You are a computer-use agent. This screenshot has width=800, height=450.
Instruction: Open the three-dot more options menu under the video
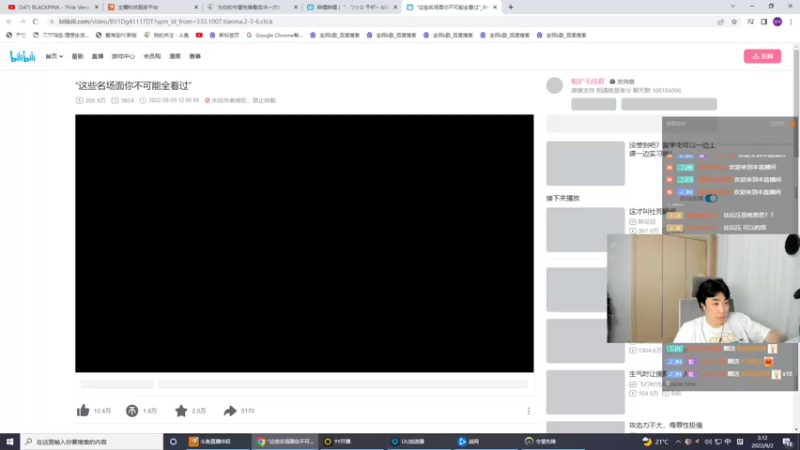[x=529, y=411]
